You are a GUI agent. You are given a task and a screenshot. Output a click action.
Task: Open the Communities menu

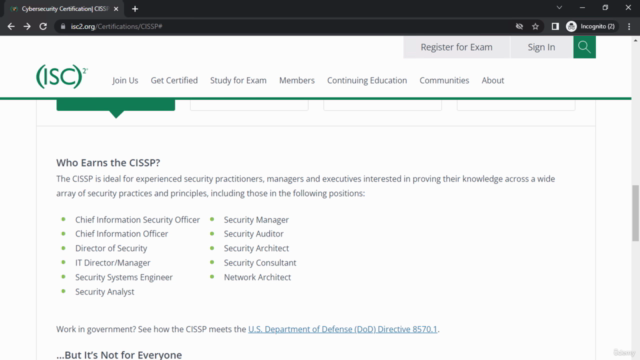[x=444, y=80]
